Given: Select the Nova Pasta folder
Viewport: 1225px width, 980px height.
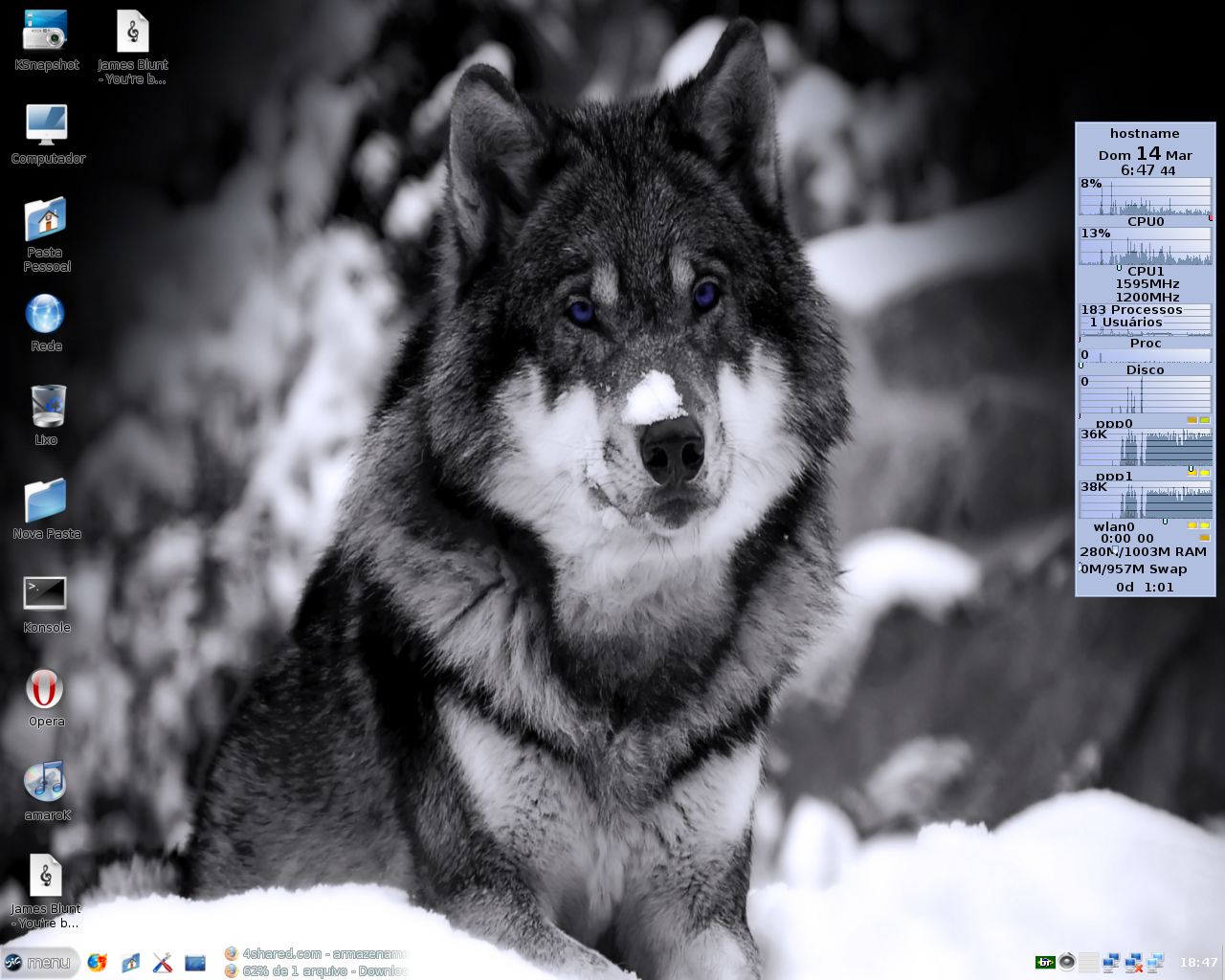Looking at the screenshot, I should coord(46,508).
